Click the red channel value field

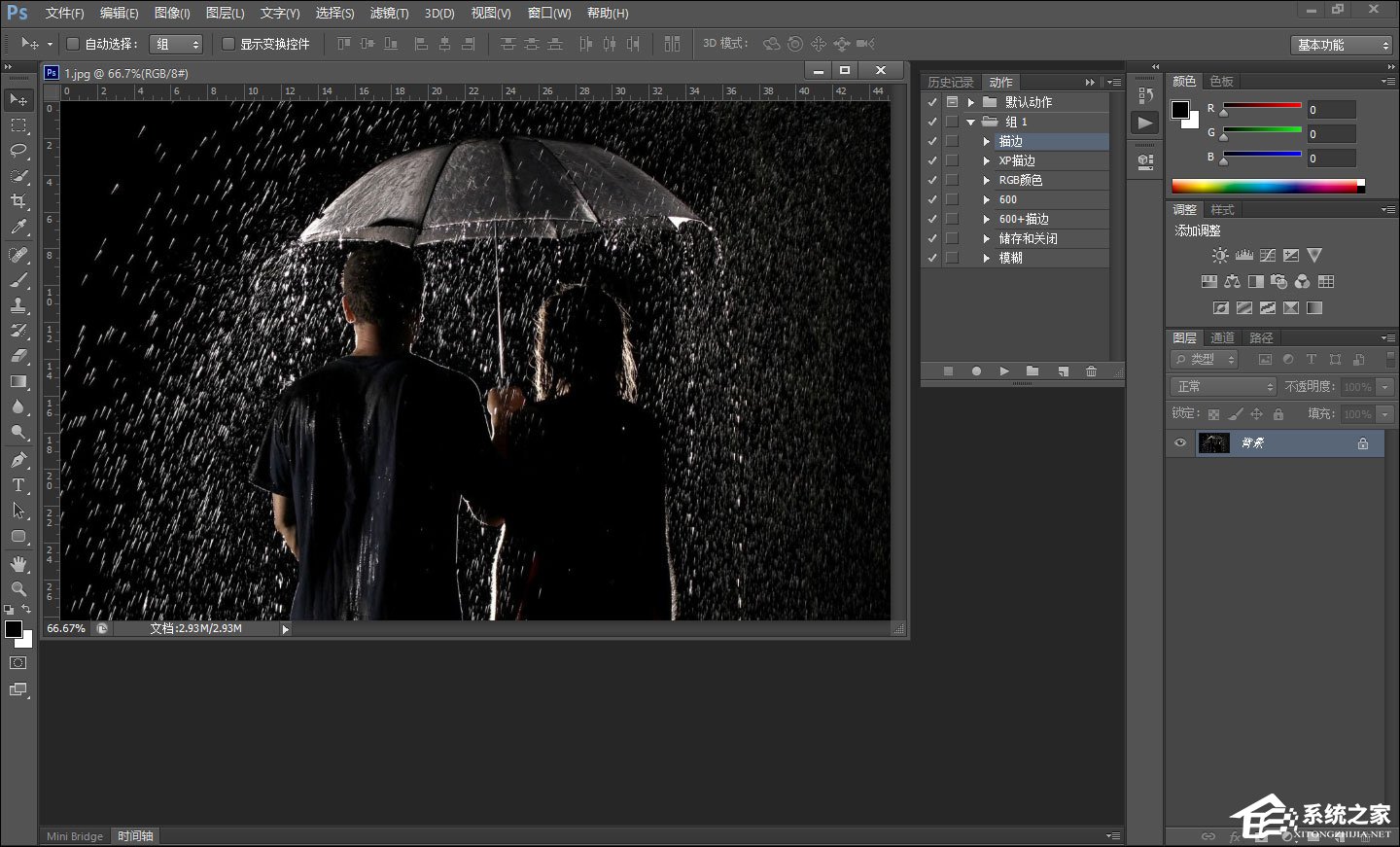click(1330, 110)
